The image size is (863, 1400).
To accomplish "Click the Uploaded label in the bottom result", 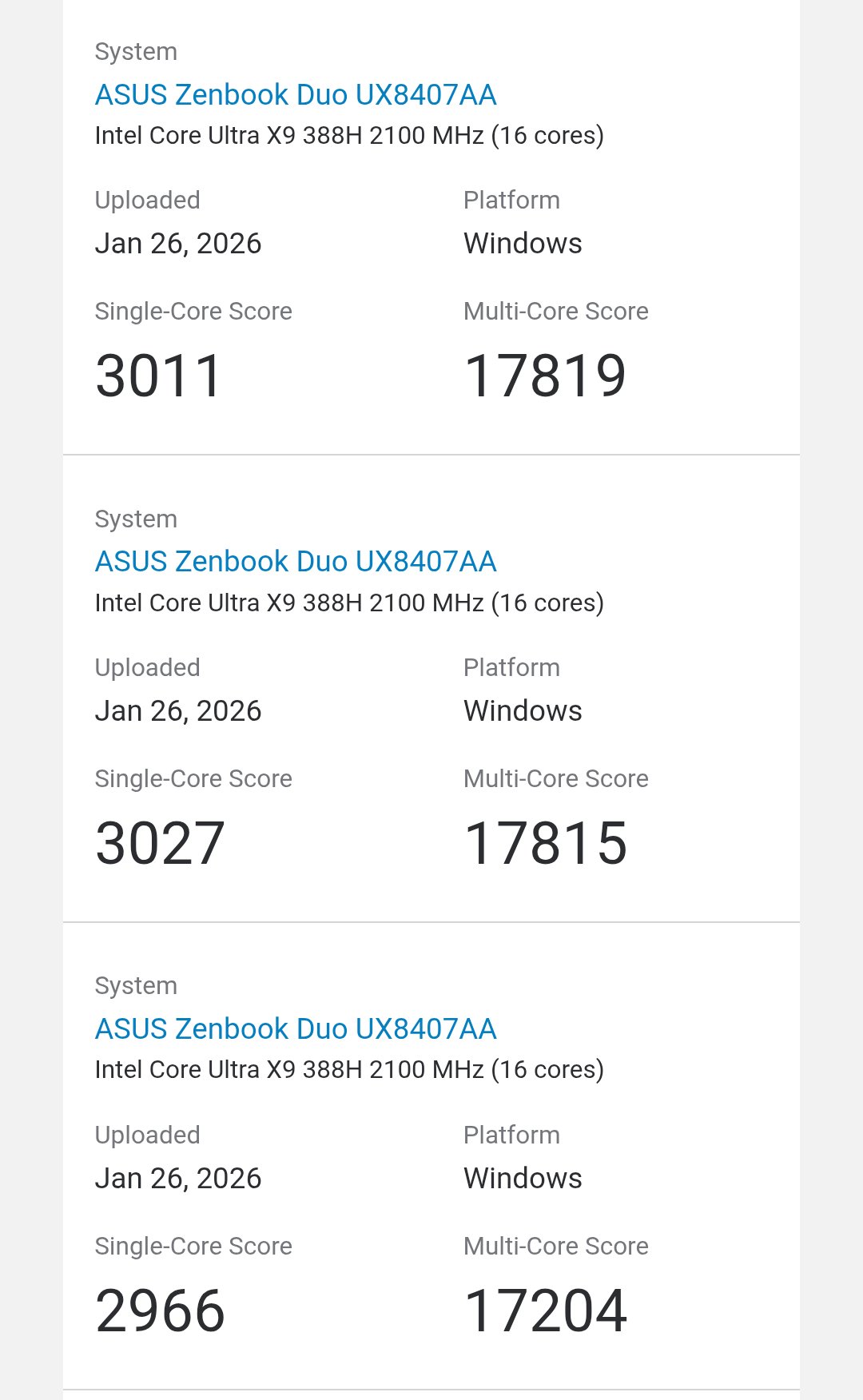I will point(148,1136).
